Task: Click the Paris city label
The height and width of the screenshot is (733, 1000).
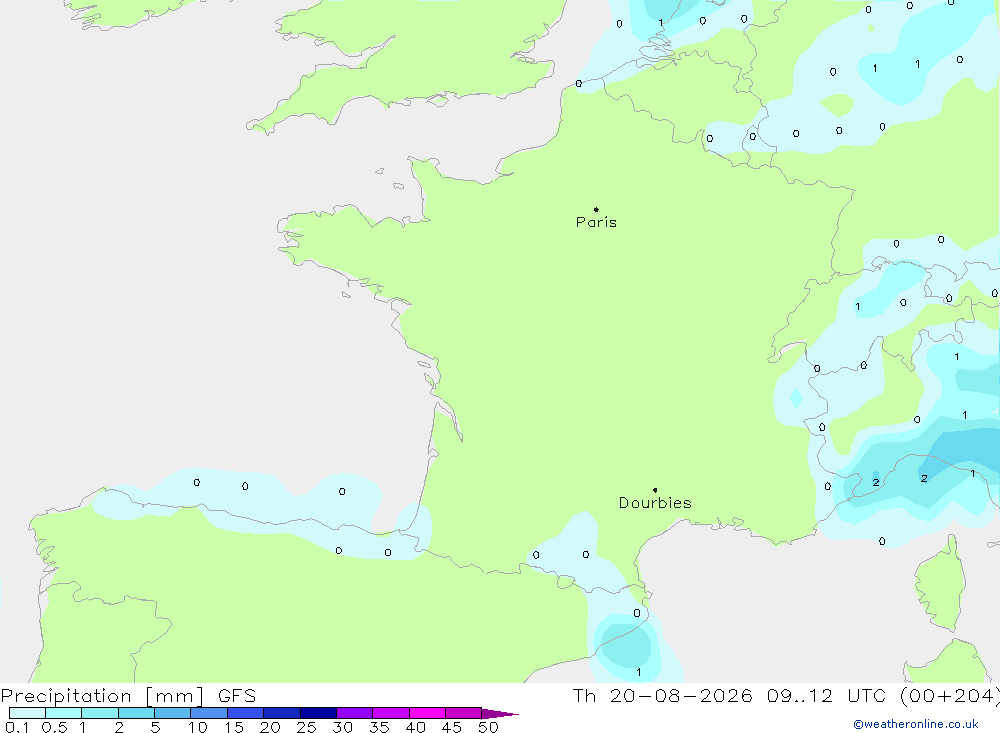Action: (x=596, y=222)
